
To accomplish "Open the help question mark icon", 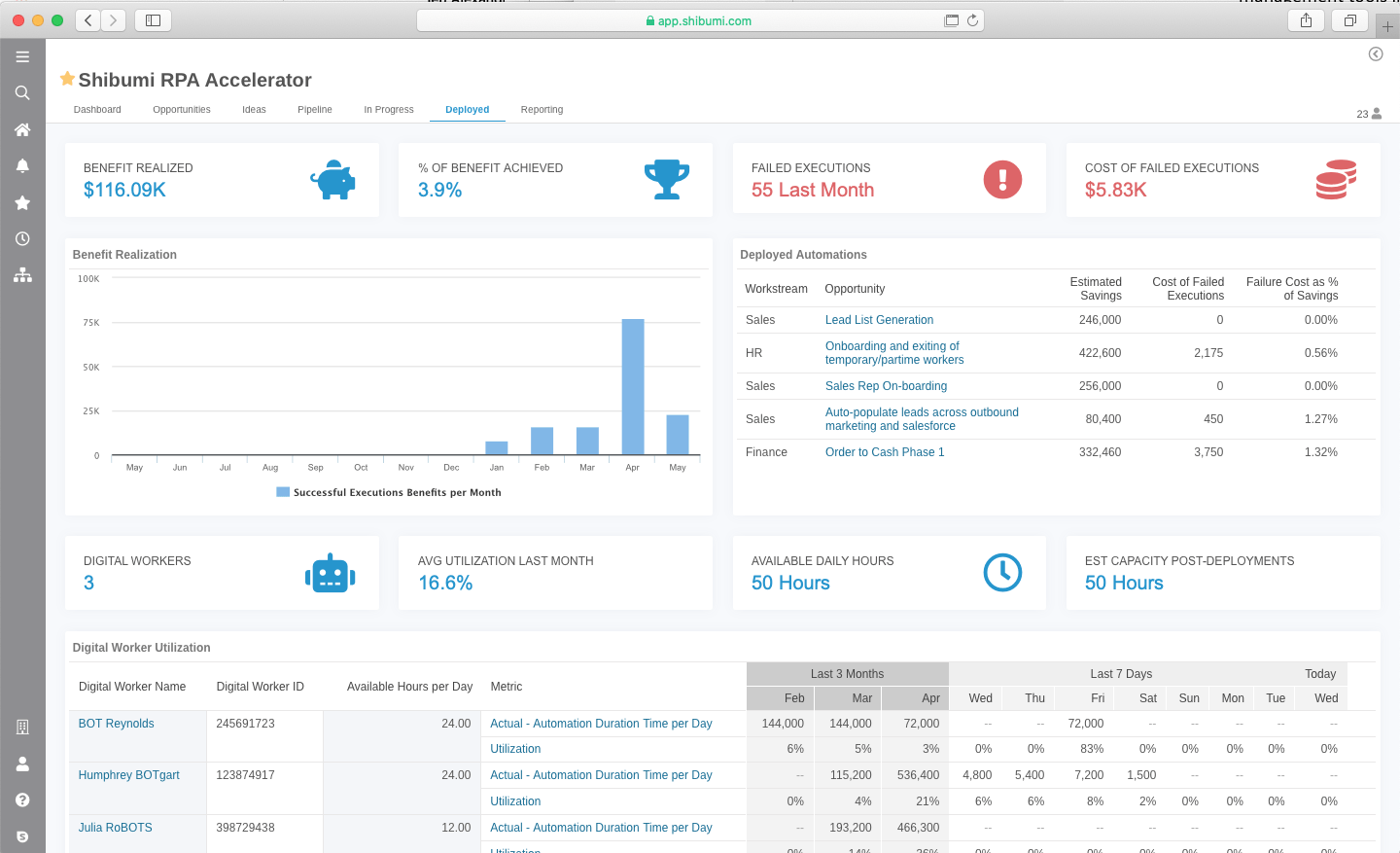I will (22, 800).
